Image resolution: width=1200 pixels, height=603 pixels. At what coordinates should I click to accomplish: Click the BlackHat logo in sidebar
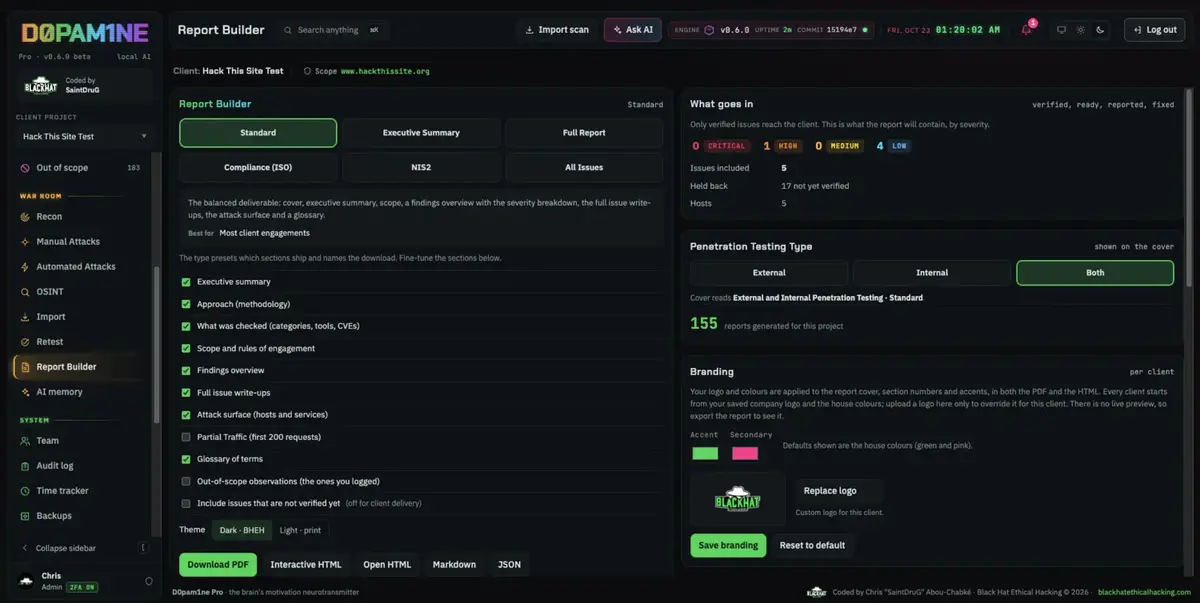coord(41,85)
